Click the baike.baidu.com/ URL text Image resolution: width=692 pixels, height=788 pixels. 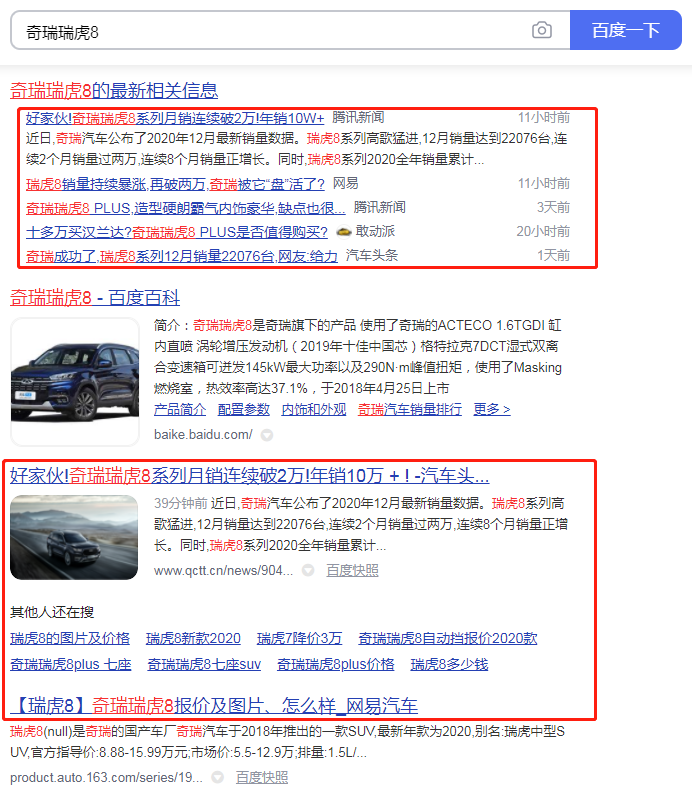pos(203,435)
